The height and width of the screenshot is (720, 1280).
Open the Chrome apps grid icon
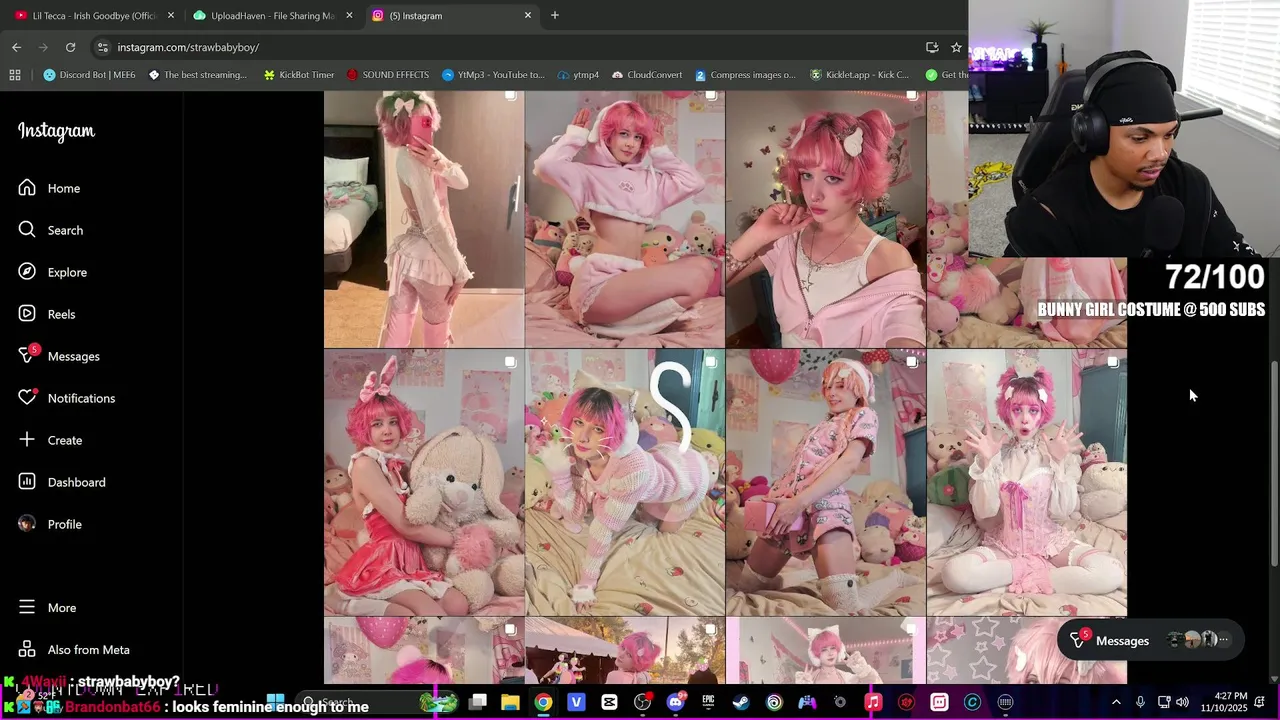15,75
